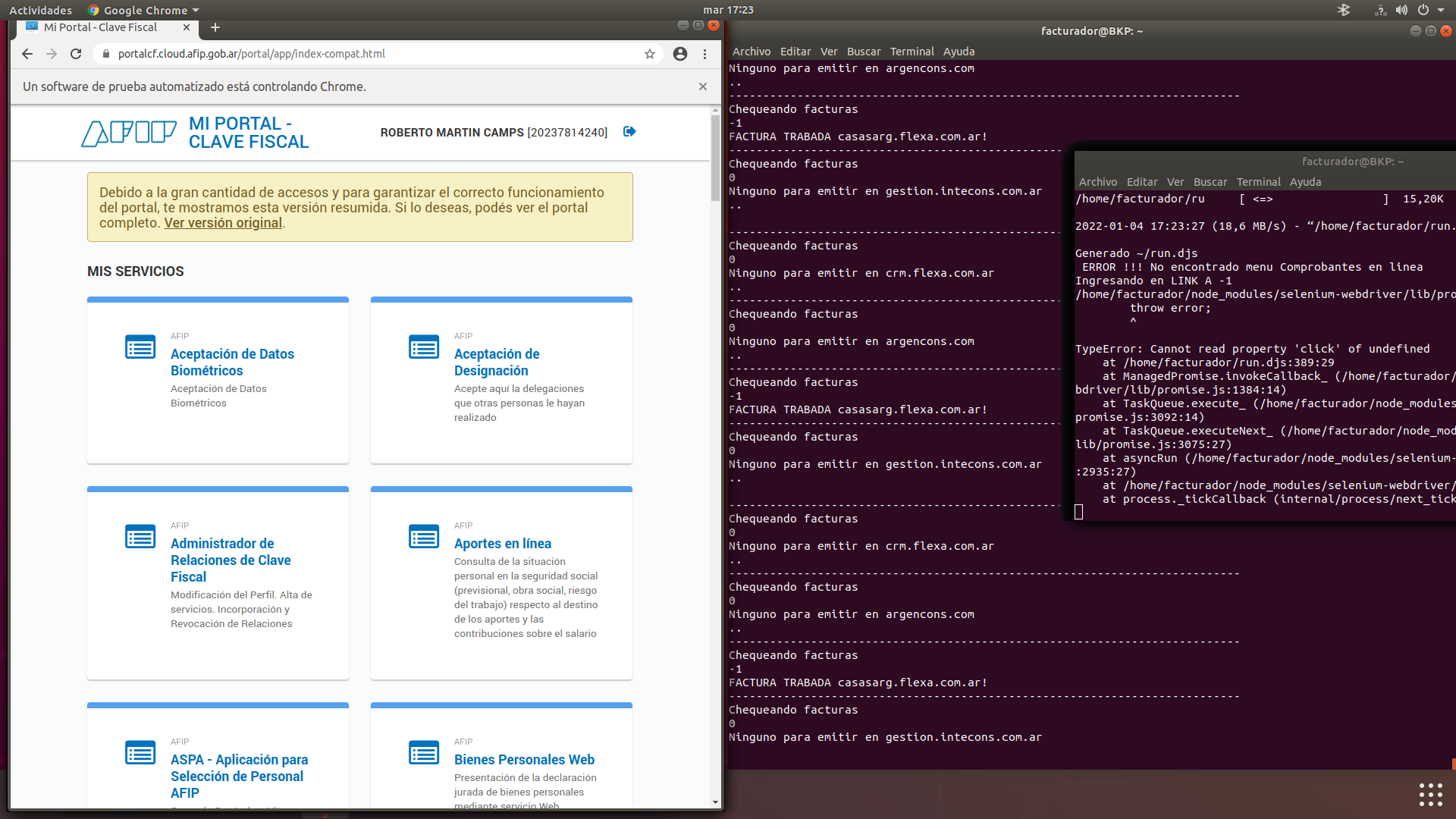Viewport: 1456px width, 819px height.
Task: Click the MI PORTAL - CLAVE FISCAL title
Action: click(x=249, y=133)
